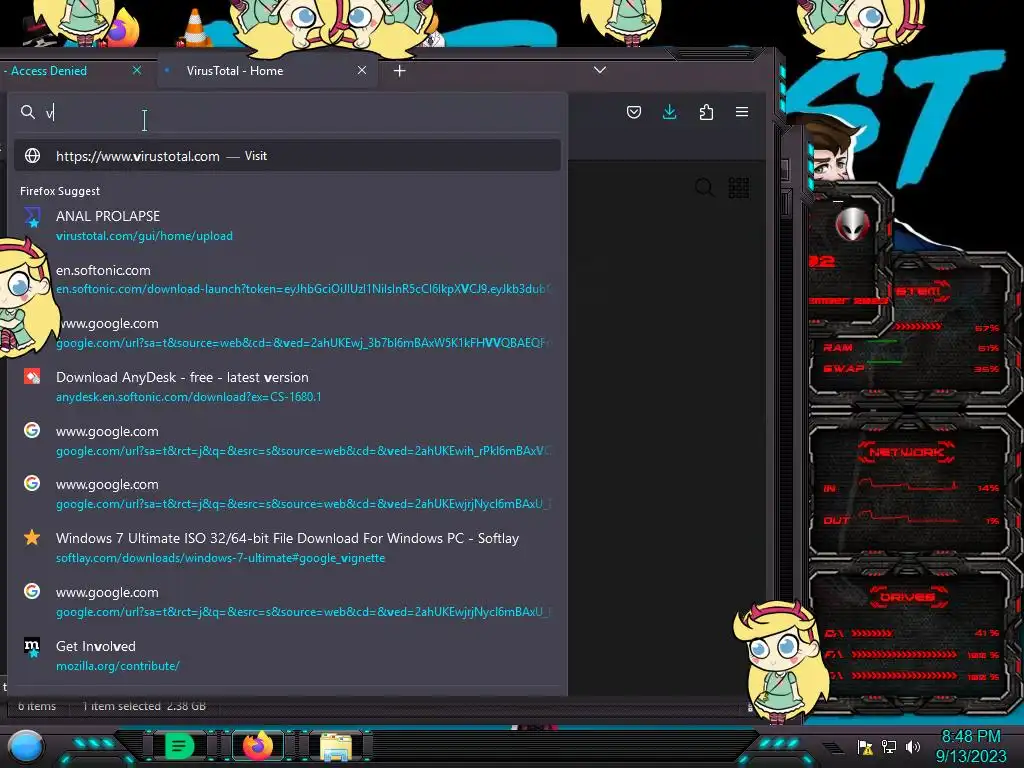Open the en.softonic.com download-launch suggestion
The image size is (1024, 768).
click(287, 280)
